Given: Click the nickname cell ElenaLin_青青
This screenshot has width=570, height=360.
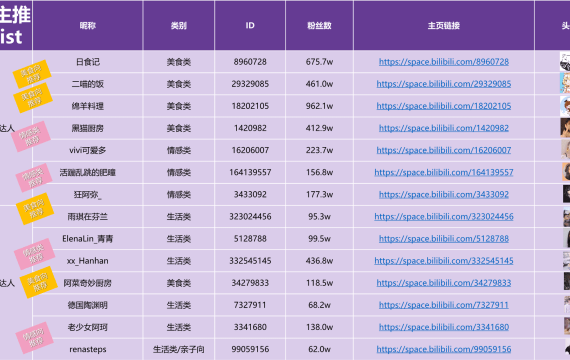Looking at the screenshot, I should point(88,239).
